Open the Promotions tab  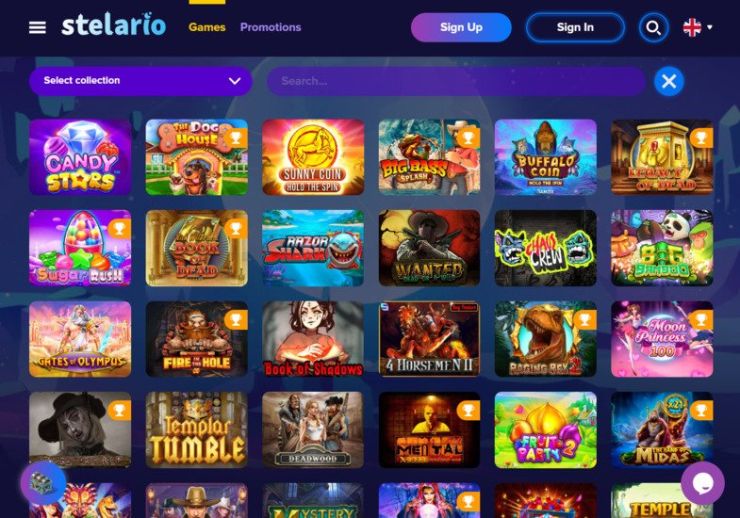[270, 27]
